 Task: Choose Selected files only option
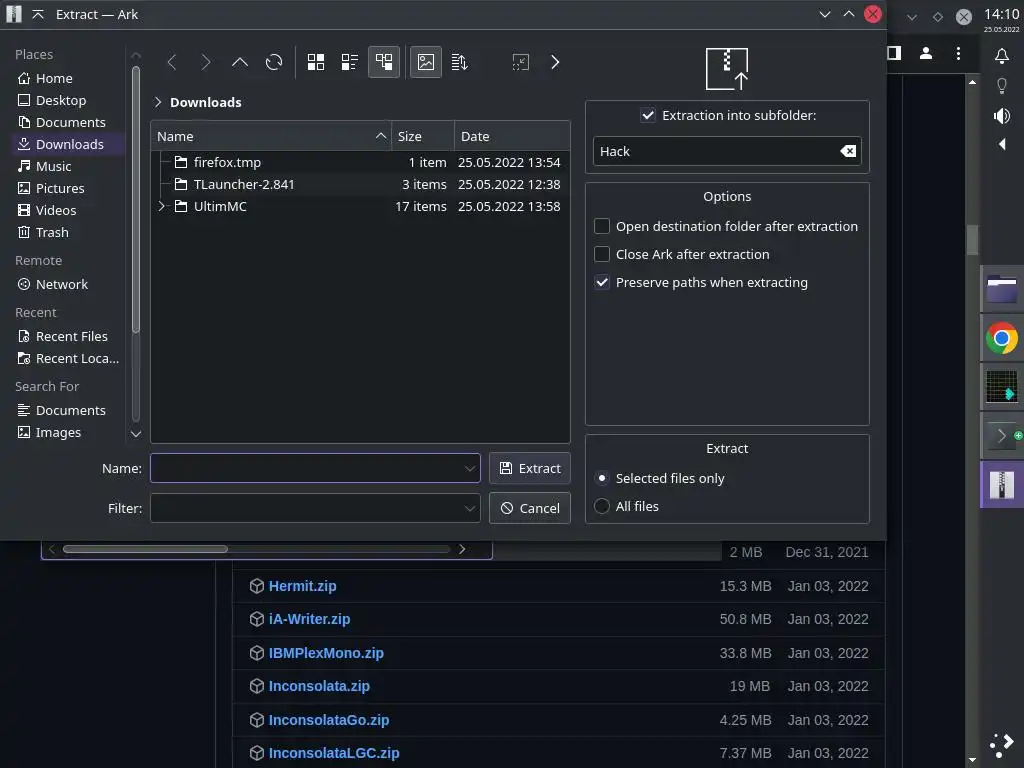602,479
